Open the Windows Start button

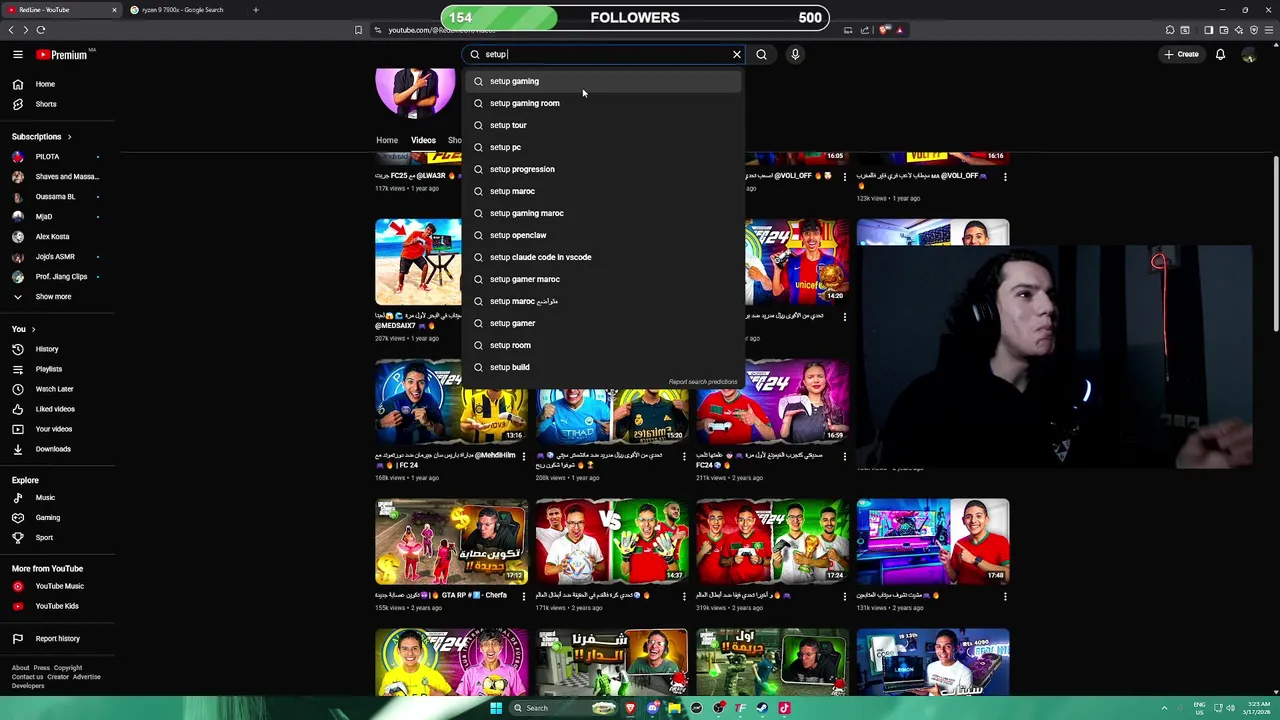tap(495, 708)
